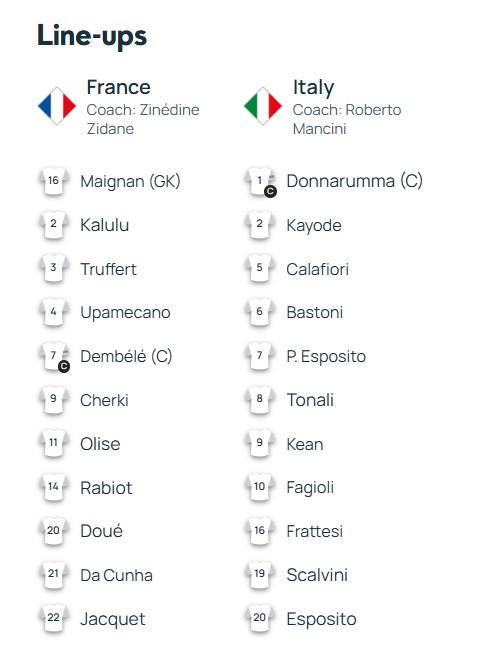Viewport: 488px width, 657px height.
Task: Open player Kalulu's profile
Action: tap(104, 225)
